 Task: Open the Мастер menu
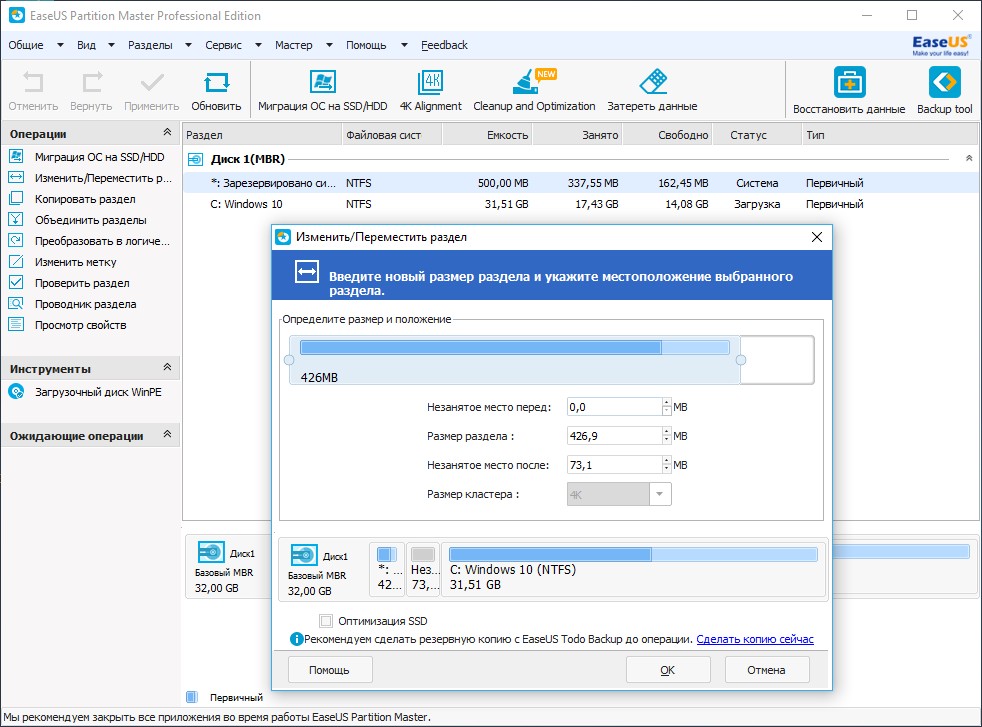(294, 45)
